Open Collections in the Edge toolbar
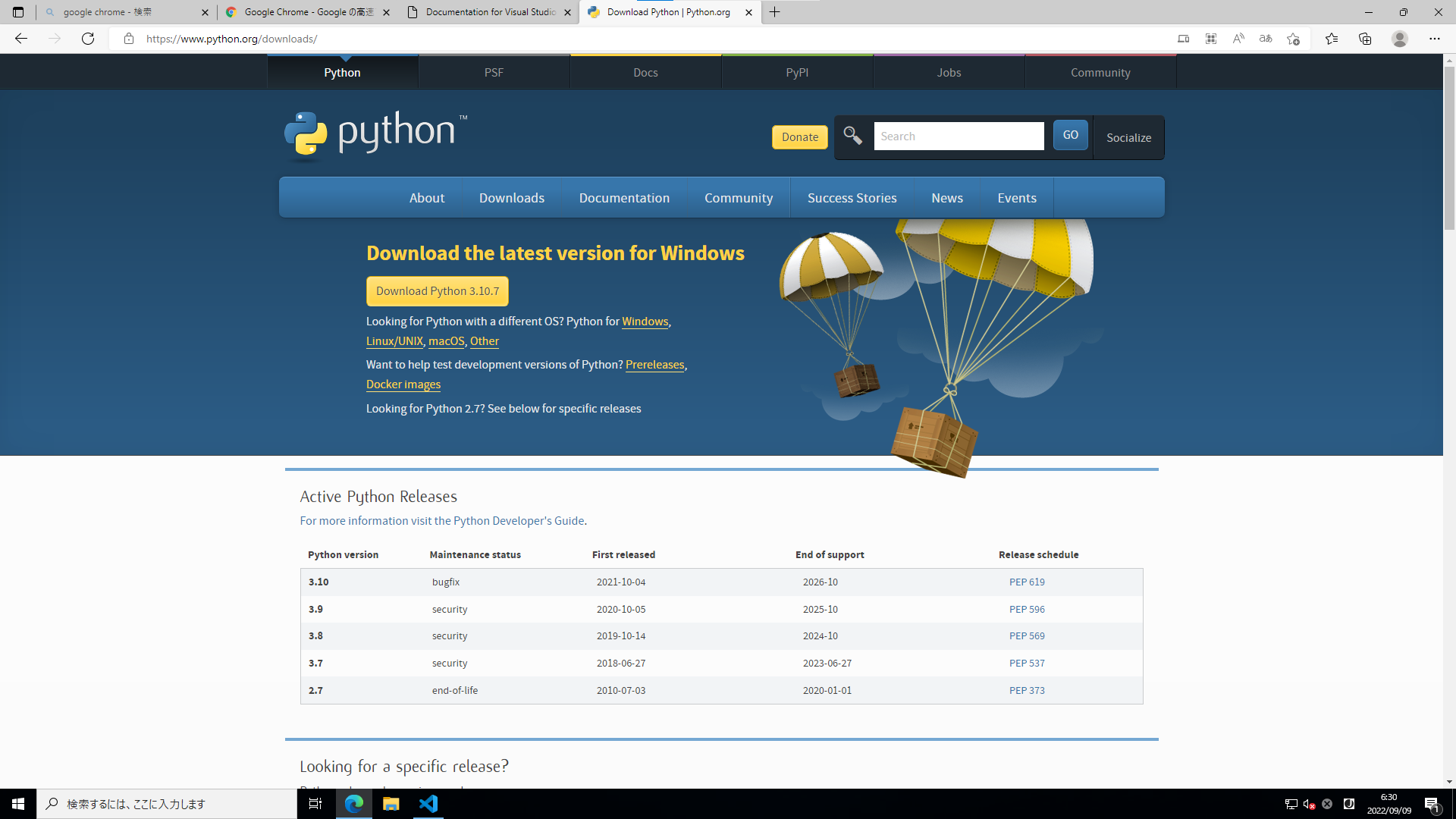Viewport: 1456px width, 819px height. click(x=1365, y=39)
